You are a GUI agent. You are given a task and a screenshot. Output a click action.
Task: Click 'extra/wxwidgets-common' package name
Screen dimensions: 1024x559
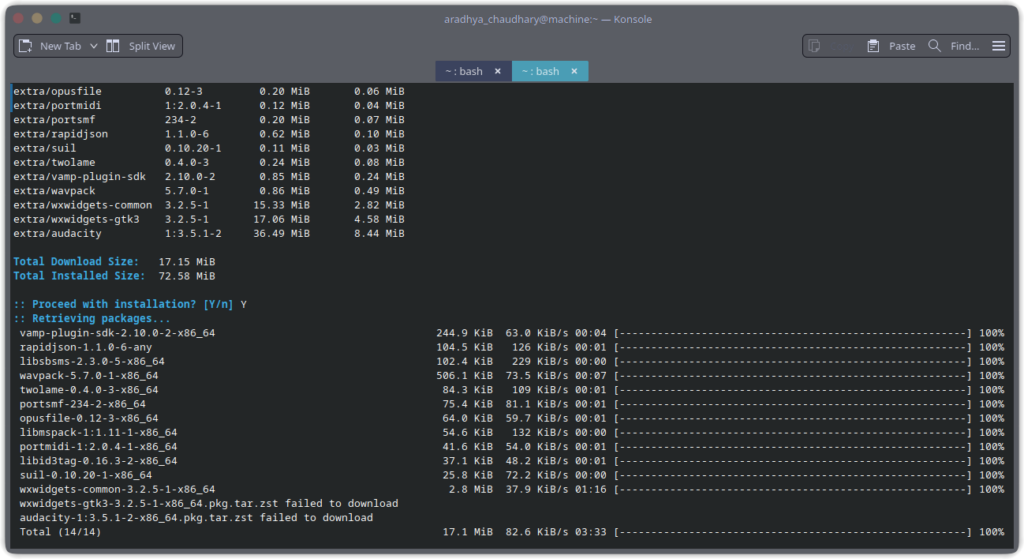pyautogui.click(x=83, y=205)
